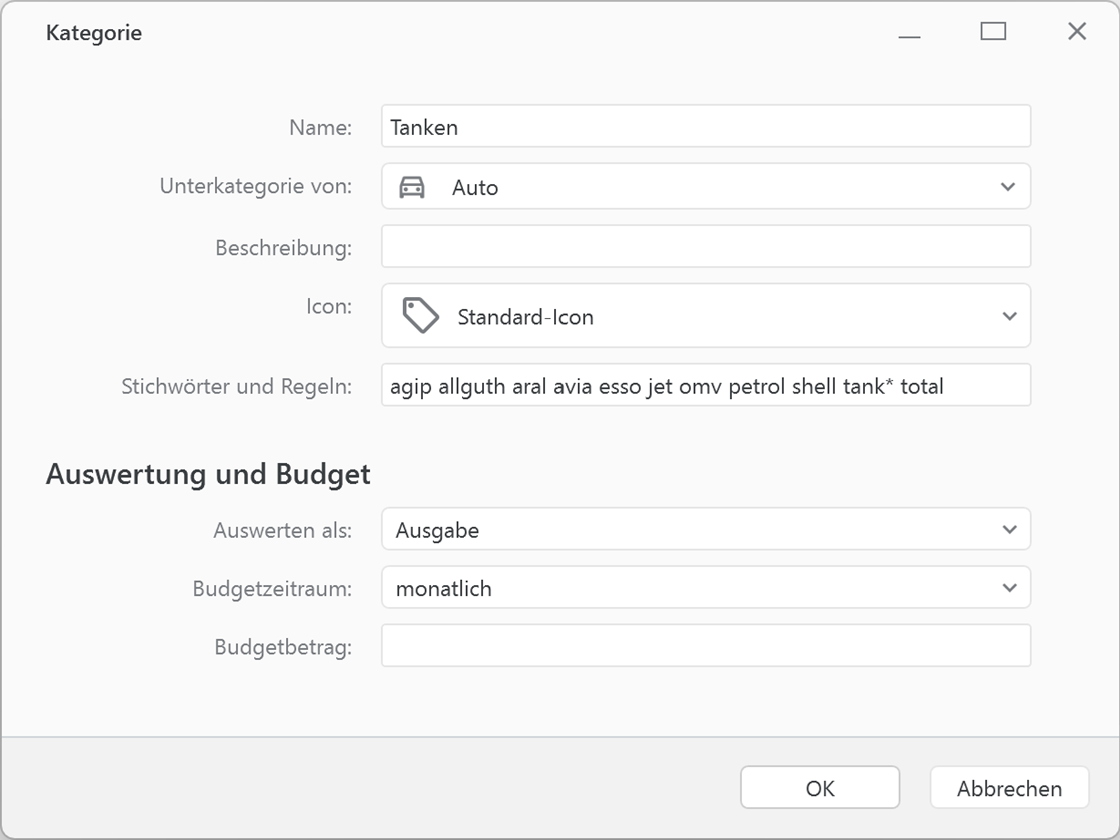Open the Icon chooser dropdown arrow
This screenshot has height=840, width=1120.
click(x=1008, y=316)
